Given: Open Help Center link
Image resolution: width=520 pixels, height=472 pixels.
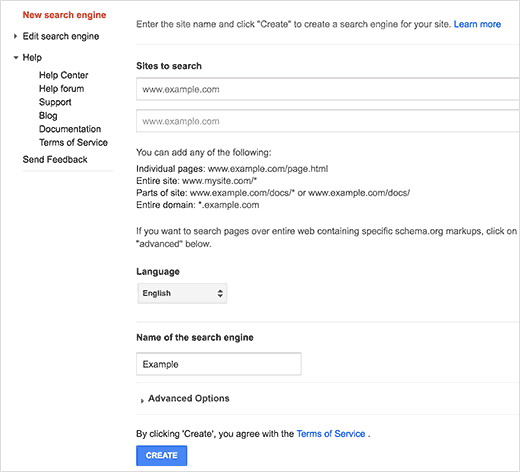Looking at the screenshot, I should [x=63, y=75].
